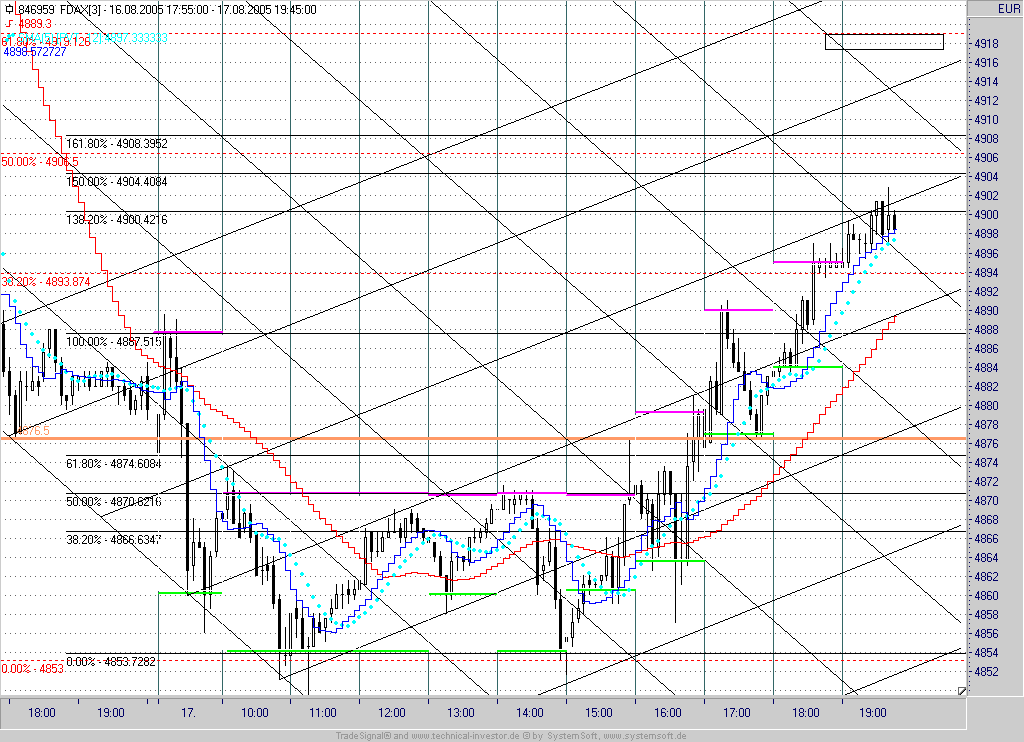Click the orange horizontal line at 4876.5
The height and width of the screenshot is (742, 1024).
tap(483, 438)
